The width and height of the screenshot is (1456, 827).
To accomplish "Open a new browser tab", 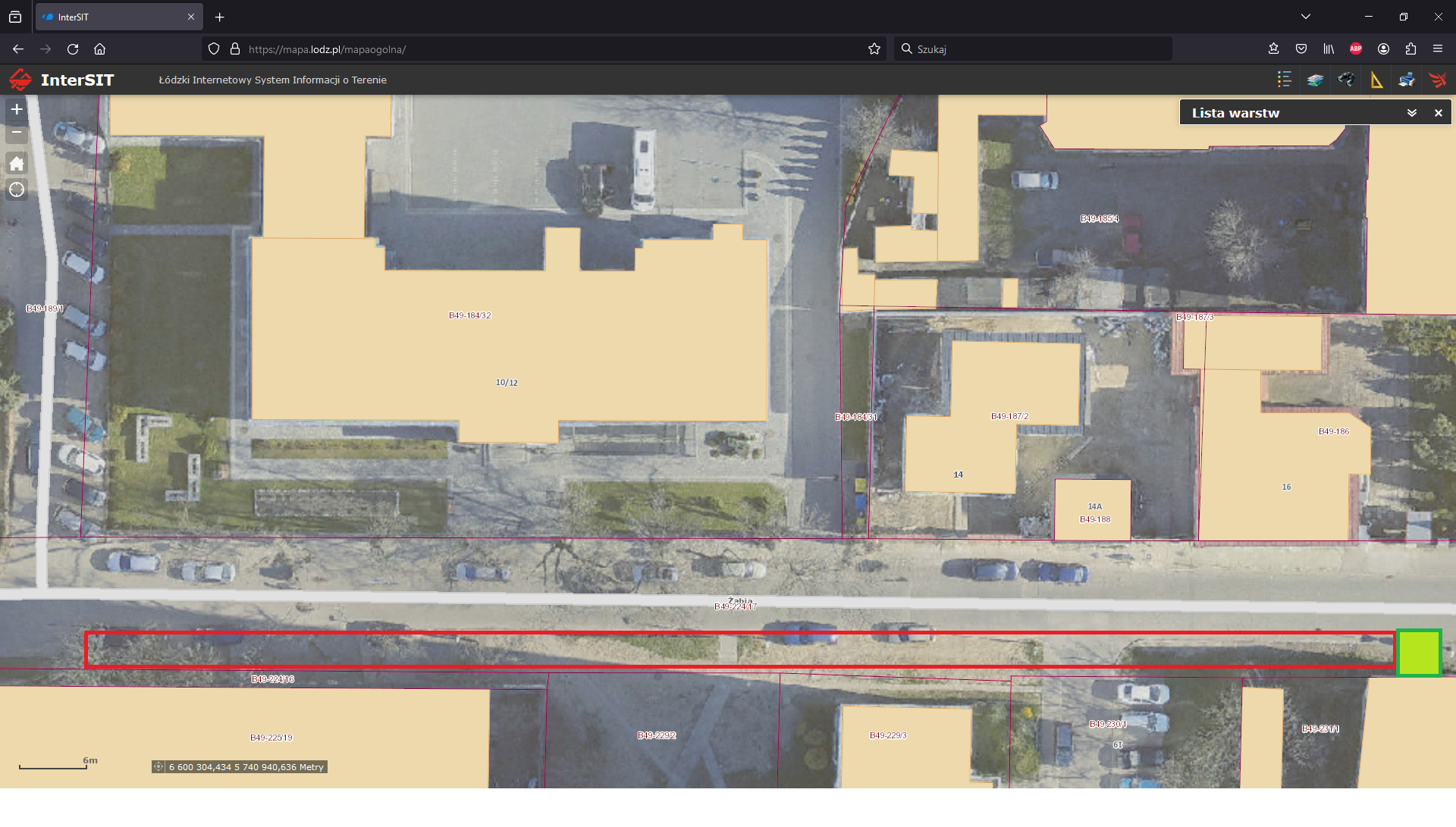I will pyautogui.click(x=220, y=17).
